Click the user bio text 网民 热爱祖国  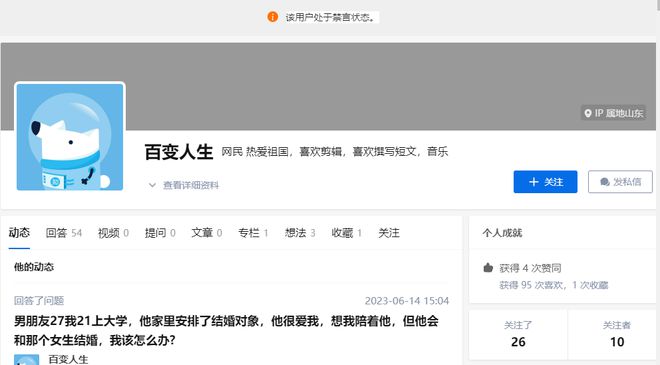point(335,152)
